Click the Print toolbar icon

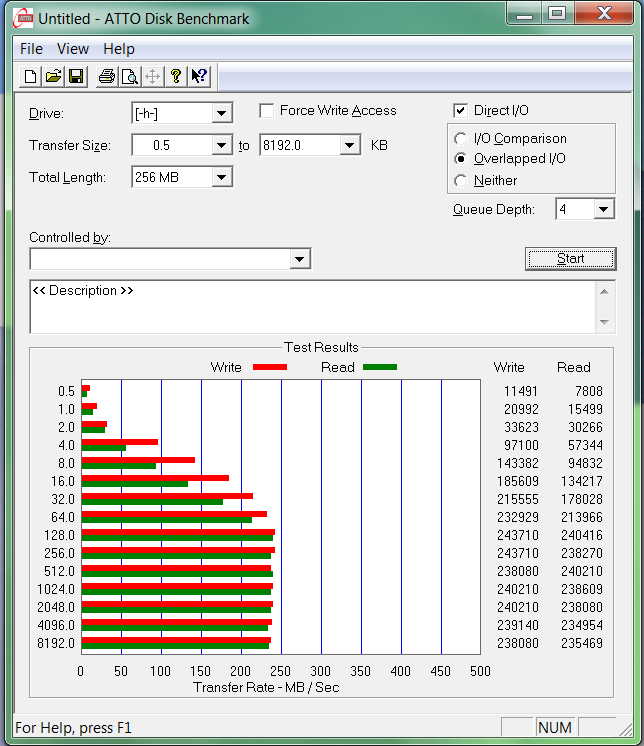pyautogui.click(x=107, y=76)
